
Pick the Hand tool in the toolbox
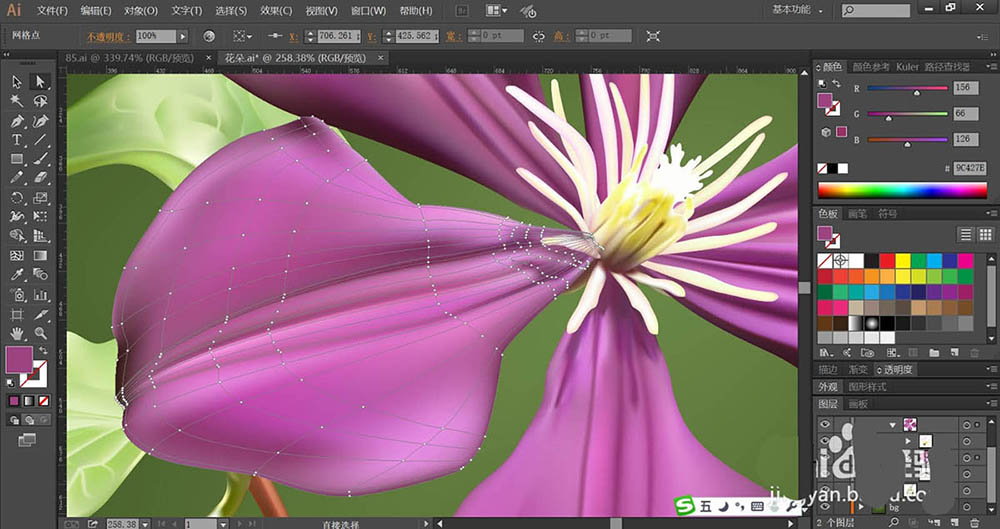pos(17,333)
